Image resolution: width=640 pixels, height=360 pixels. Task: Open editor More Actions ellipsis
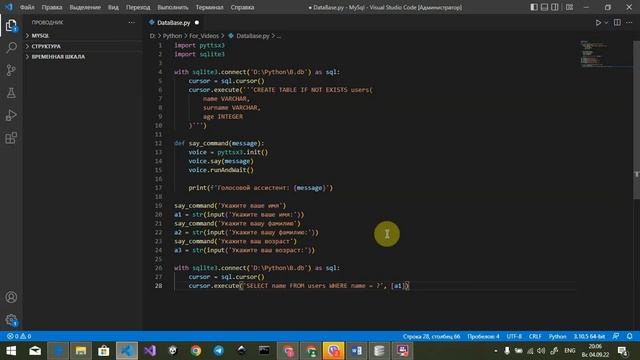(629, 23)
